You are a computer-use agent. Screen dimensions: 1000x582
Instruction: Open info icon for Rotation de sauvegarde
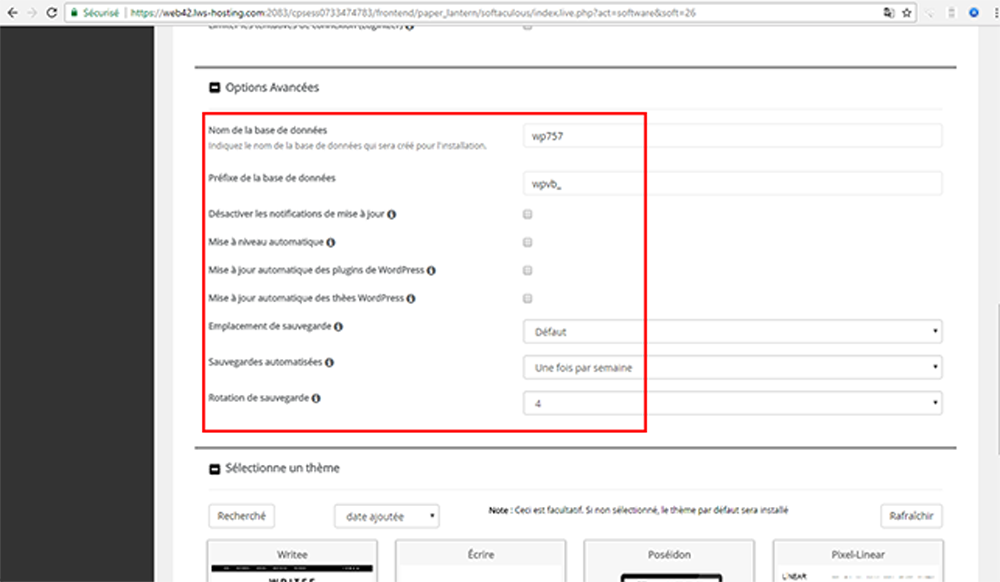point(316,398)
